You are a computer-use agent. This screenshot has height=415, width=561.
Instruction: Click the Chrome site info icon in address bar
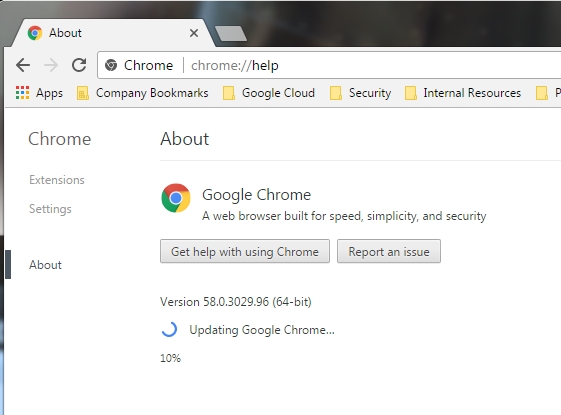click(x=111, y=65)
